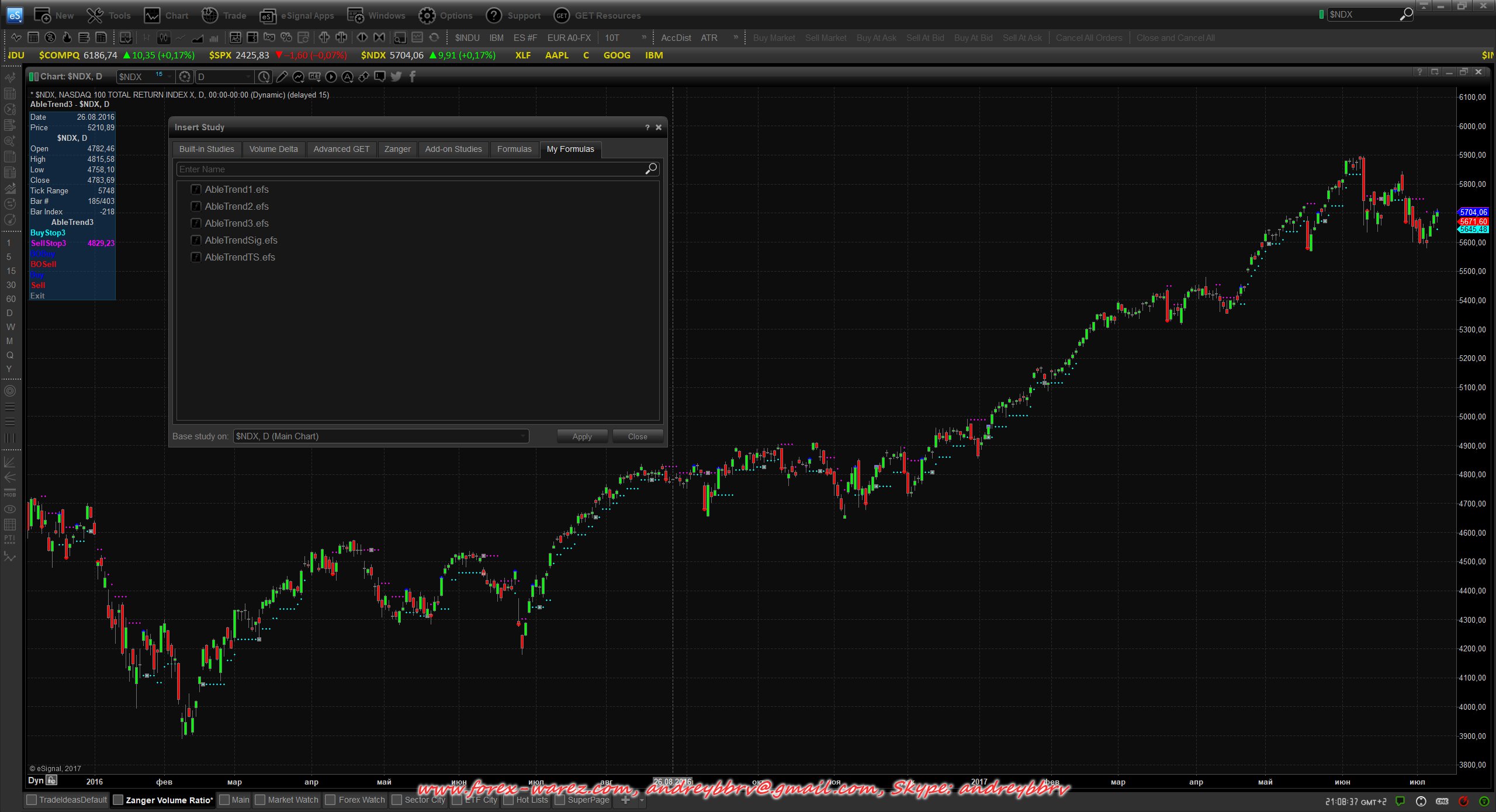Expand the Base study on dropdown

[x=522, y=436]
